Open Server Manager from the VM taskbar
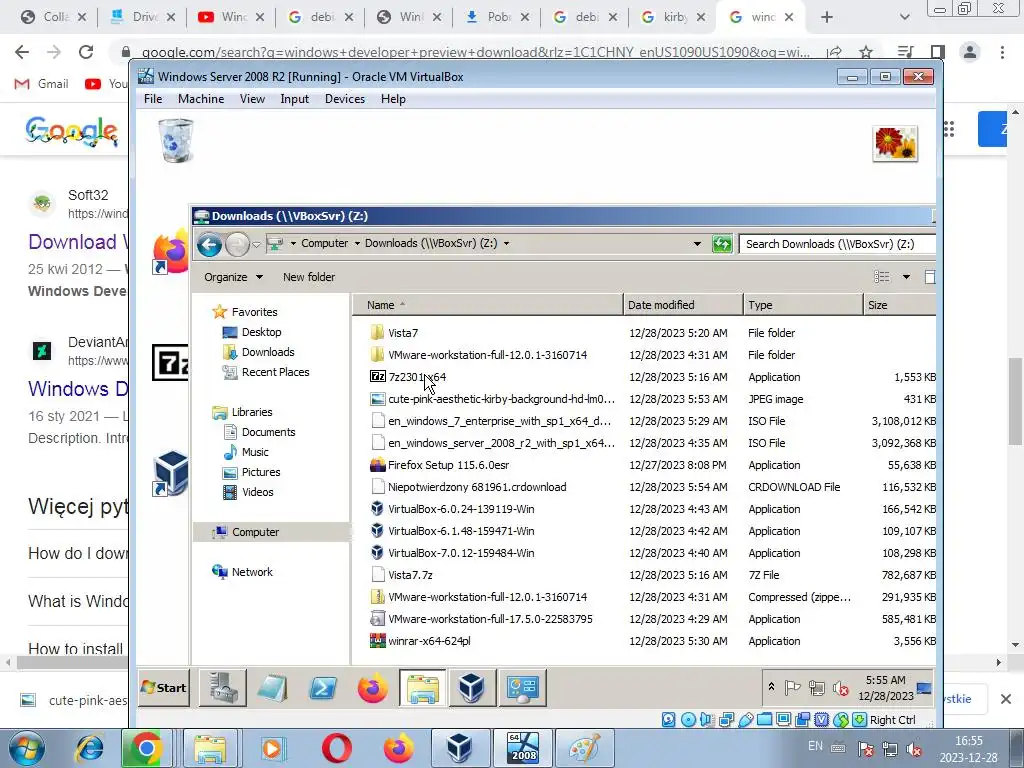The width and height of the screenshot is (1024, 768). (223, 688)
